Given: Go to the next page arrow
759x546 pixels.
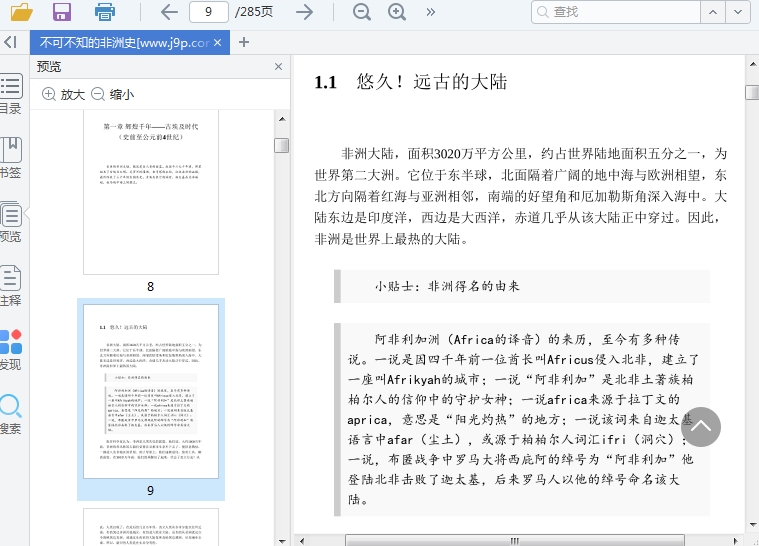Looking at the screenshot, I should [x=304, y=12].
